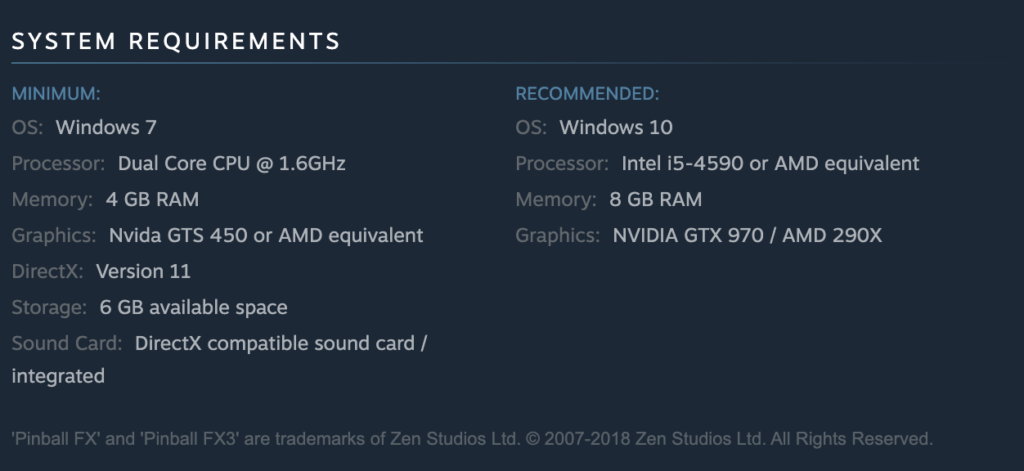Click '6 GB available space' storage text

pyautogui.click(x=194, y=307)
